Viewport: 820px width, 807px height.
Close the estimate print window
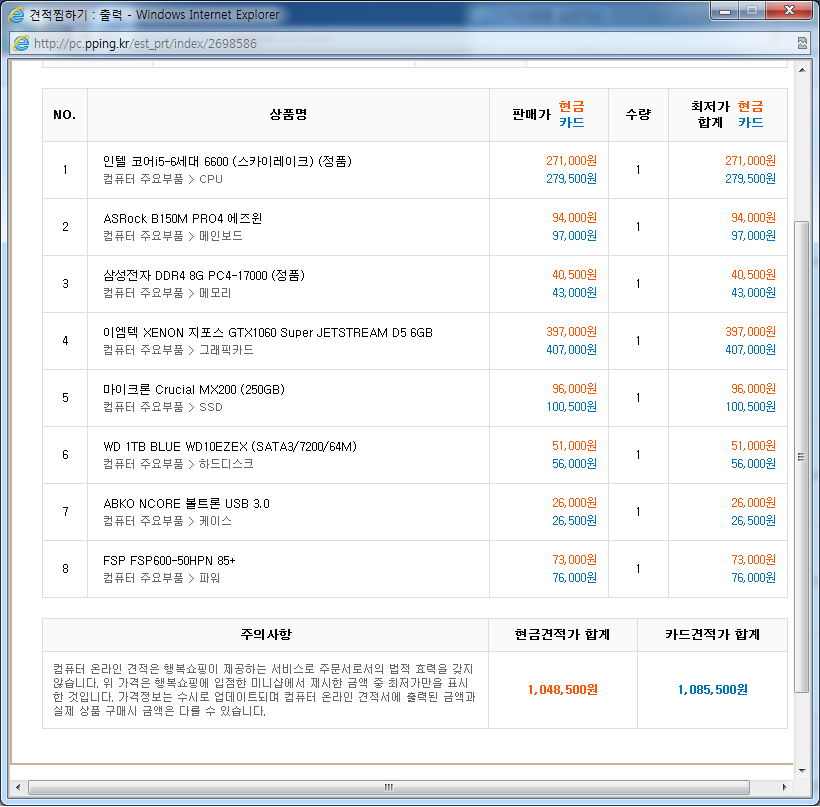tap(789, 11)
